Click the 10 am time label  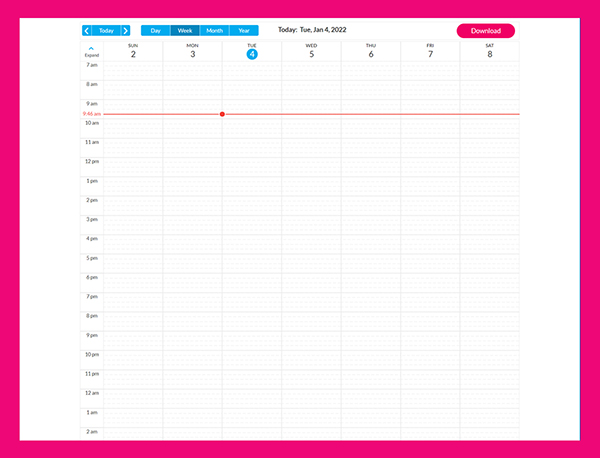click(92, 123)
